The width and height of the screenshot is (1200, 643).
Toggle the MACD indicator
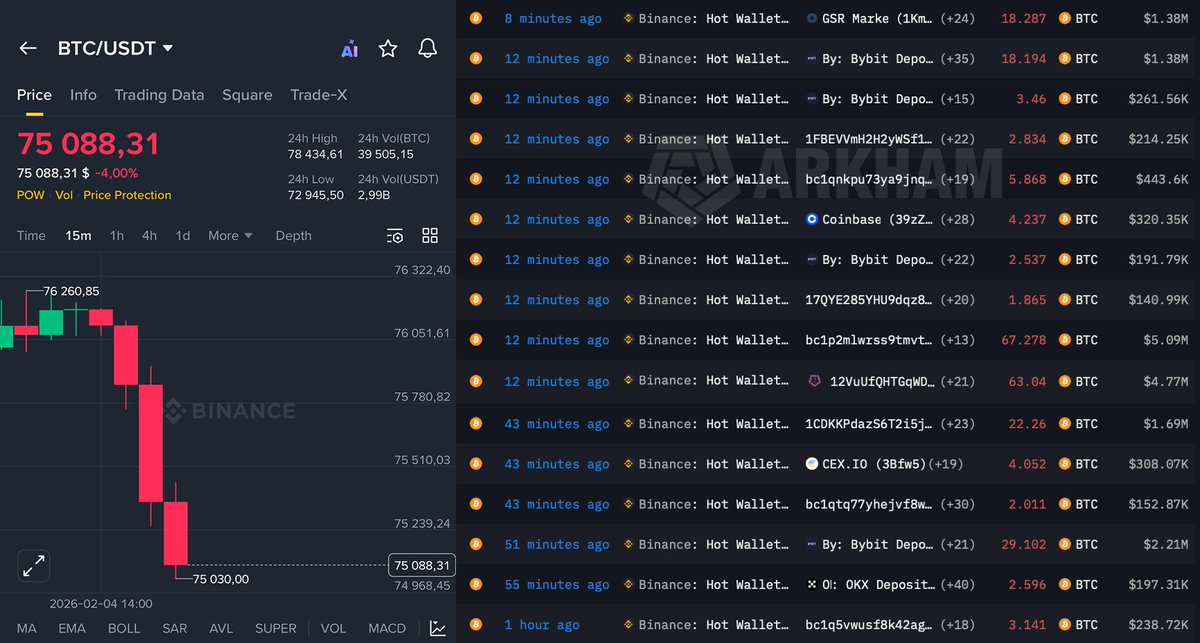[387, 629]
